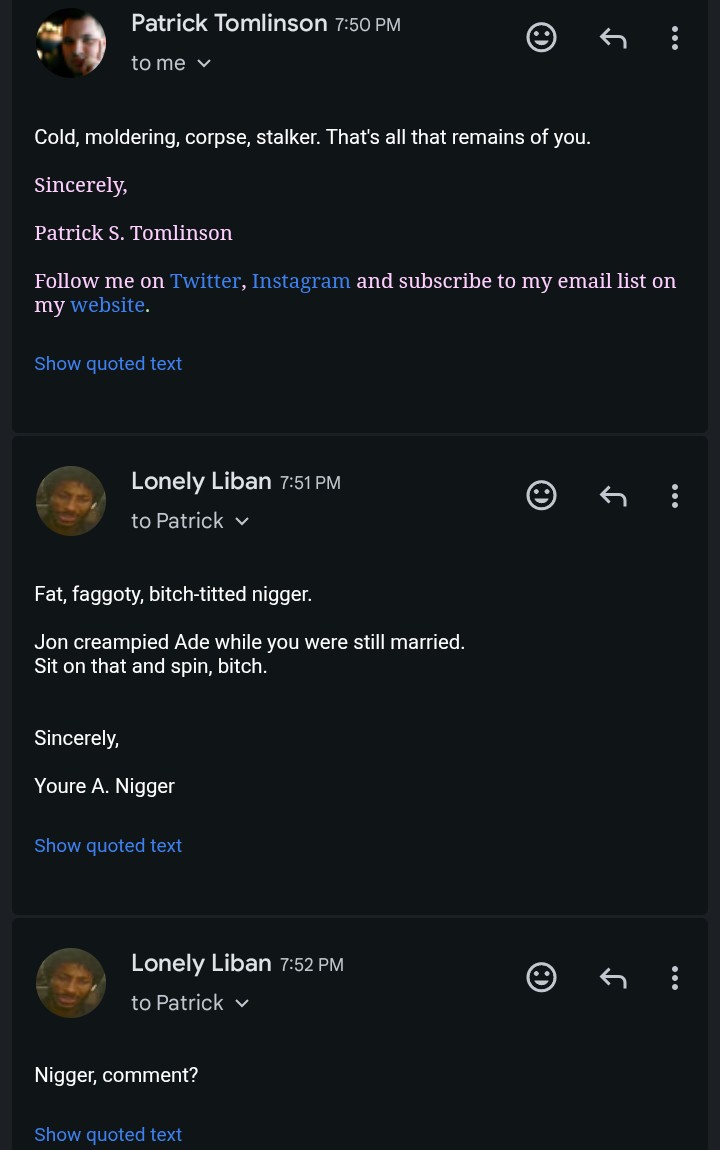Show quoted text in the 7:51 PM message

click(108, 846)
